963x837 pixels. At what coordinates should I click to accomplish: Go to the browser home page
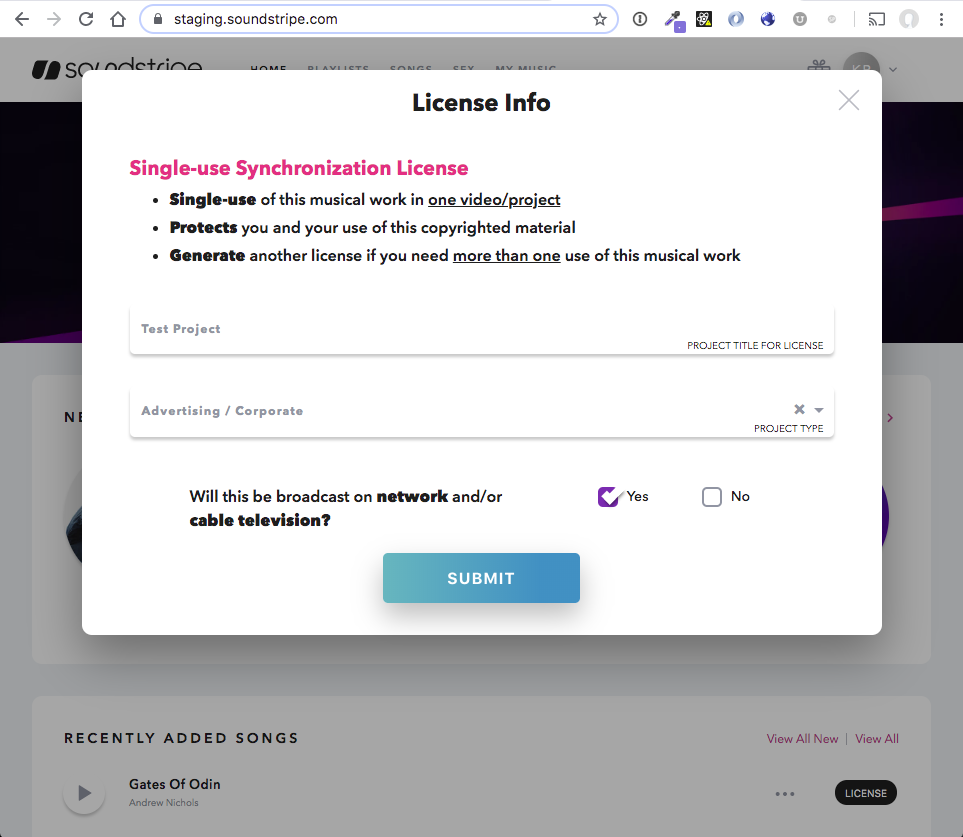click(118, 19)
